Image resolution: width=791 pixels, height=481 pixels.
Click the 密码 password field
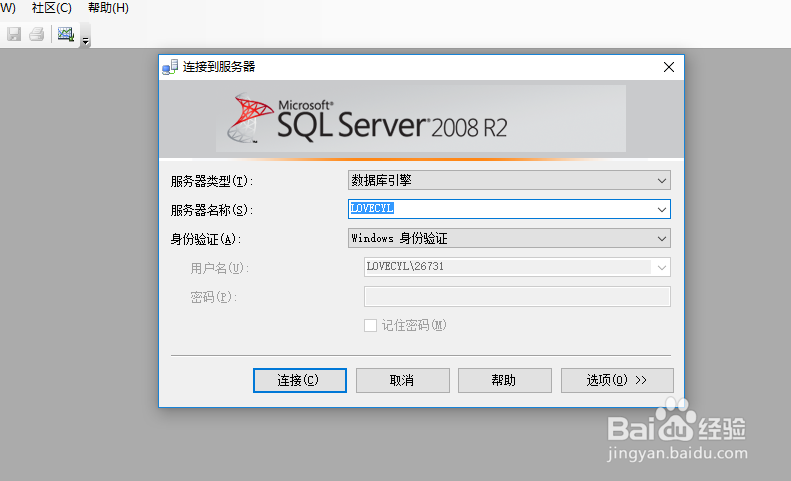517,296
